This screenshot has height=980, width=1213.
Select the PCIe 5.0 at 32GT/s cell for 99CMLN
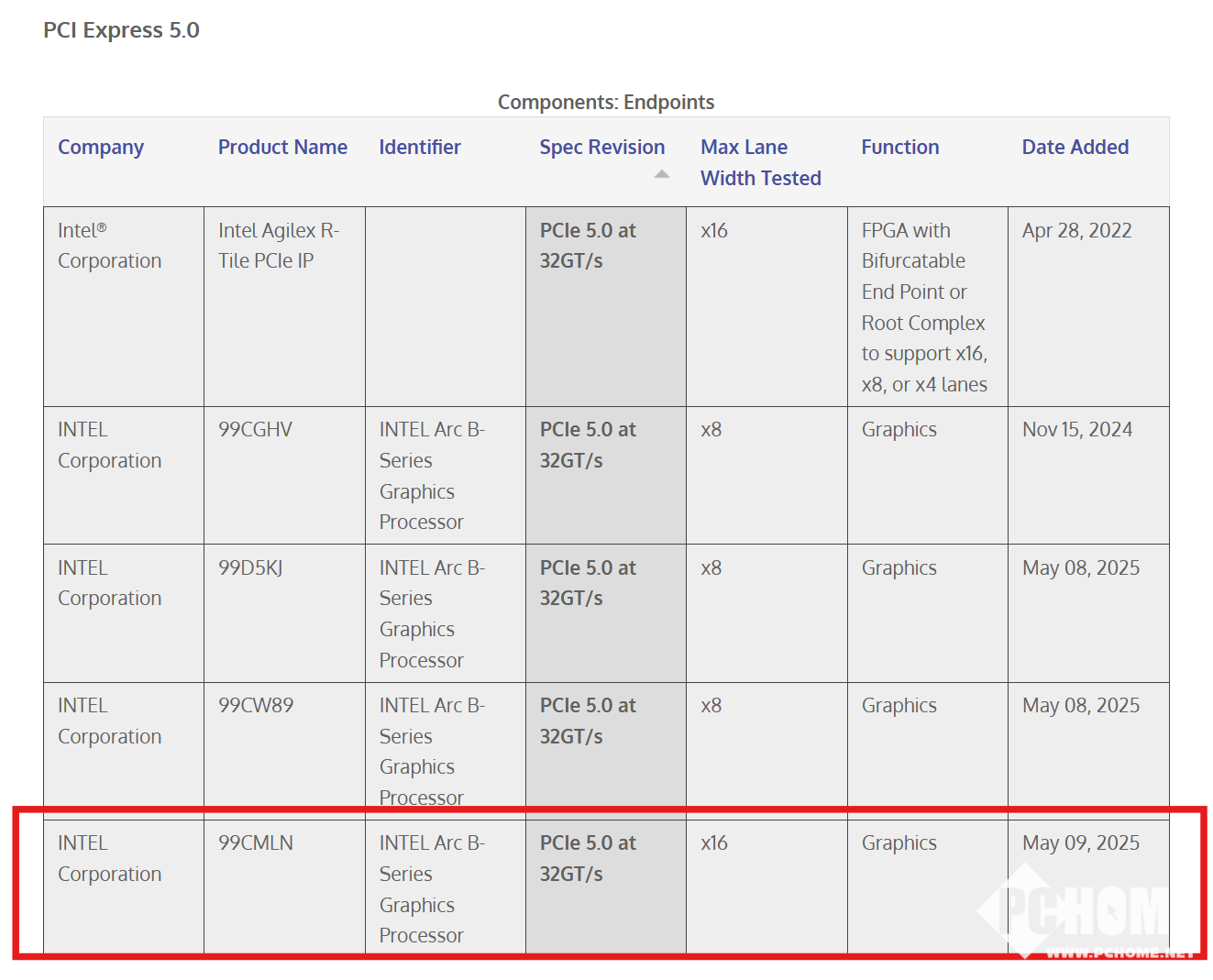(x=606, y=886)
